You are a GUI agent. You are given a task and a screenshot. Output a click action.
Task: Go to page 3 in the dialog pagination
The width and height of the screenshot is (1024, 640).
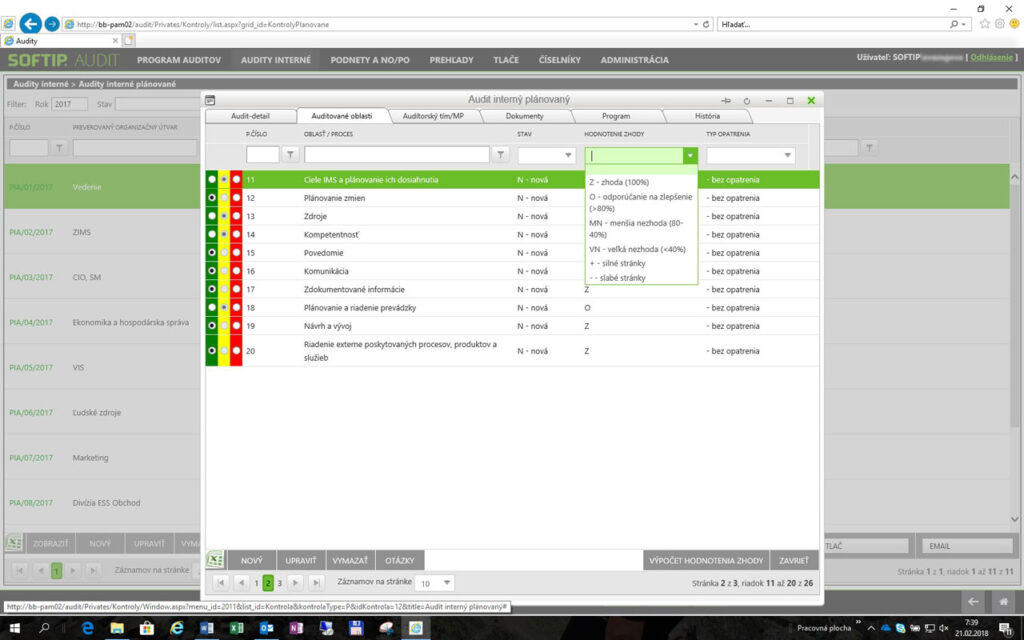point(280,581)
